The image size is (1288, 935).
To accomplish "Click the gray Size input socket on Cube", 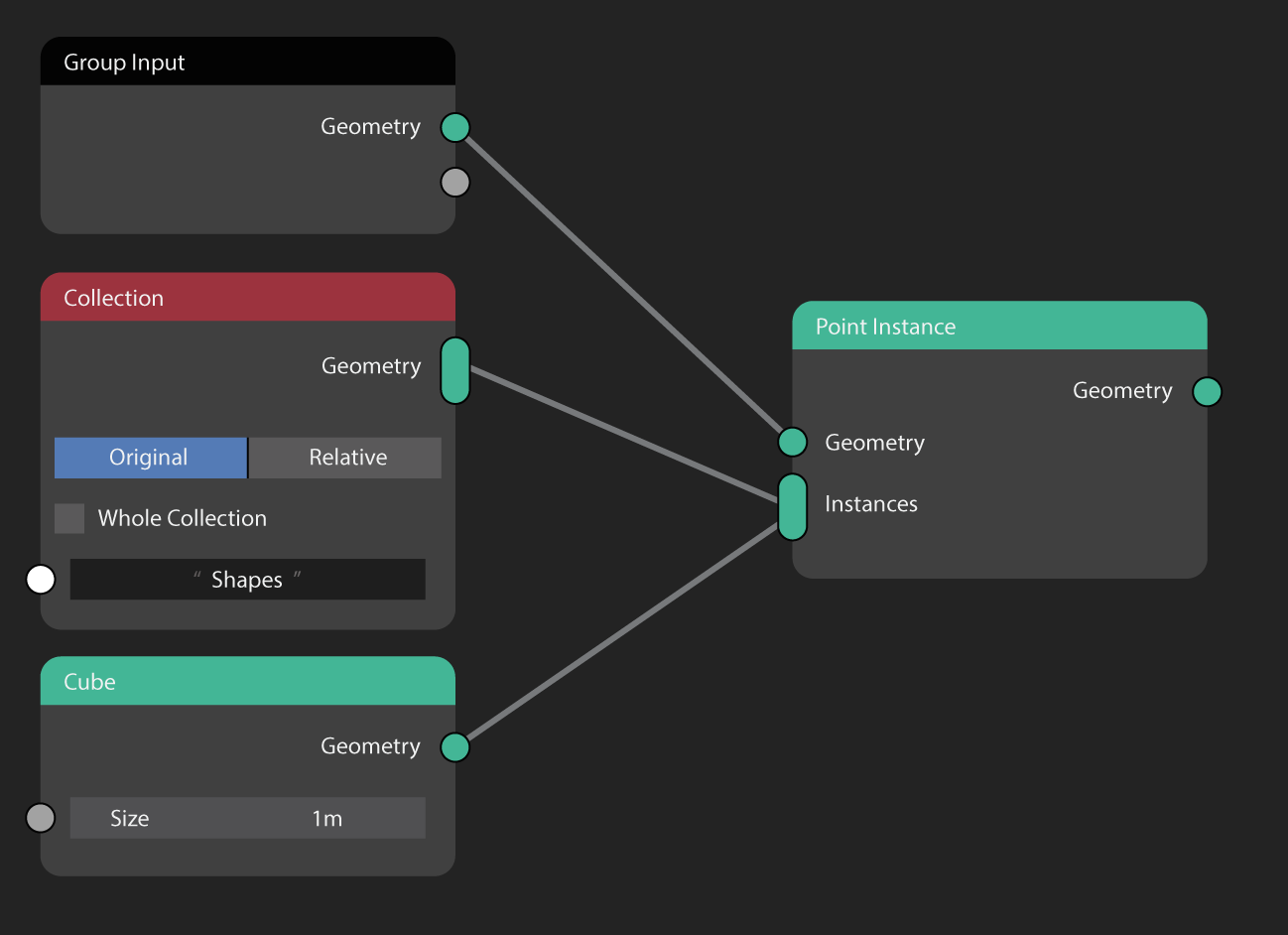I will click(x=41, y=818).
